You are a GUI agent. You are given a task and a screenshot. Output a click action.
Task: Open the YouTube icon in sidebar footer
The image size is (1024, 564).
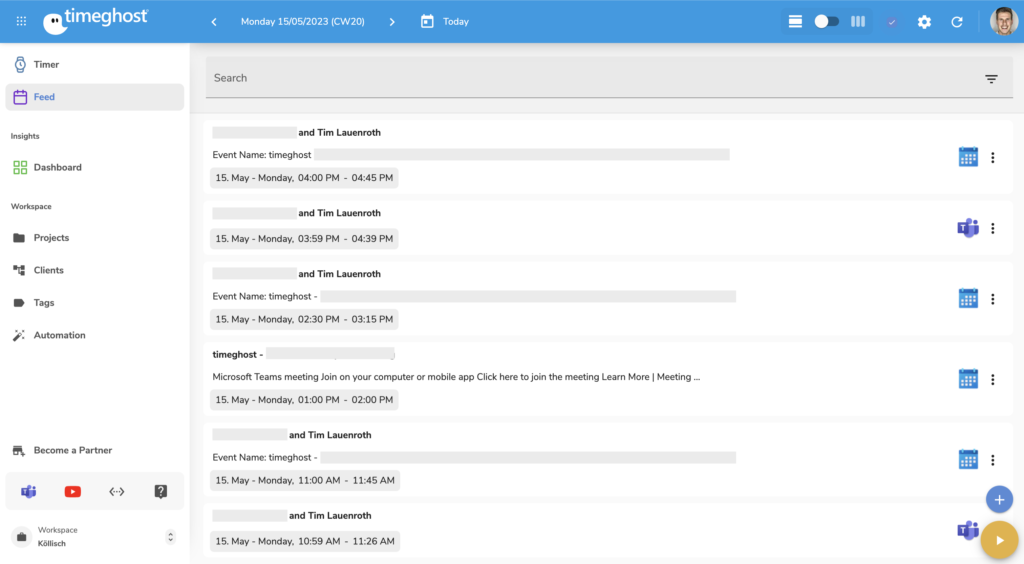point(73,491)
